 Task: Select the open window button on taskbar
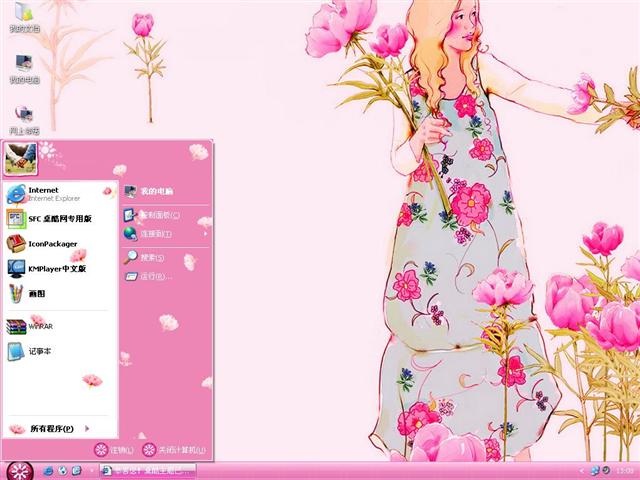pos(148,471)
